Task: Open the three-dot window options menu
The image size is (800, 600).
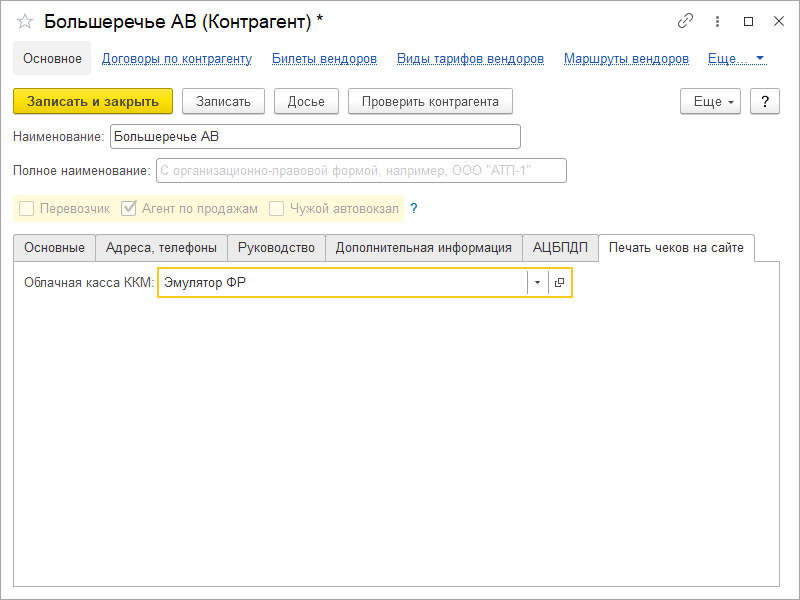Action: pyautogui.click(x=717, y=21)
